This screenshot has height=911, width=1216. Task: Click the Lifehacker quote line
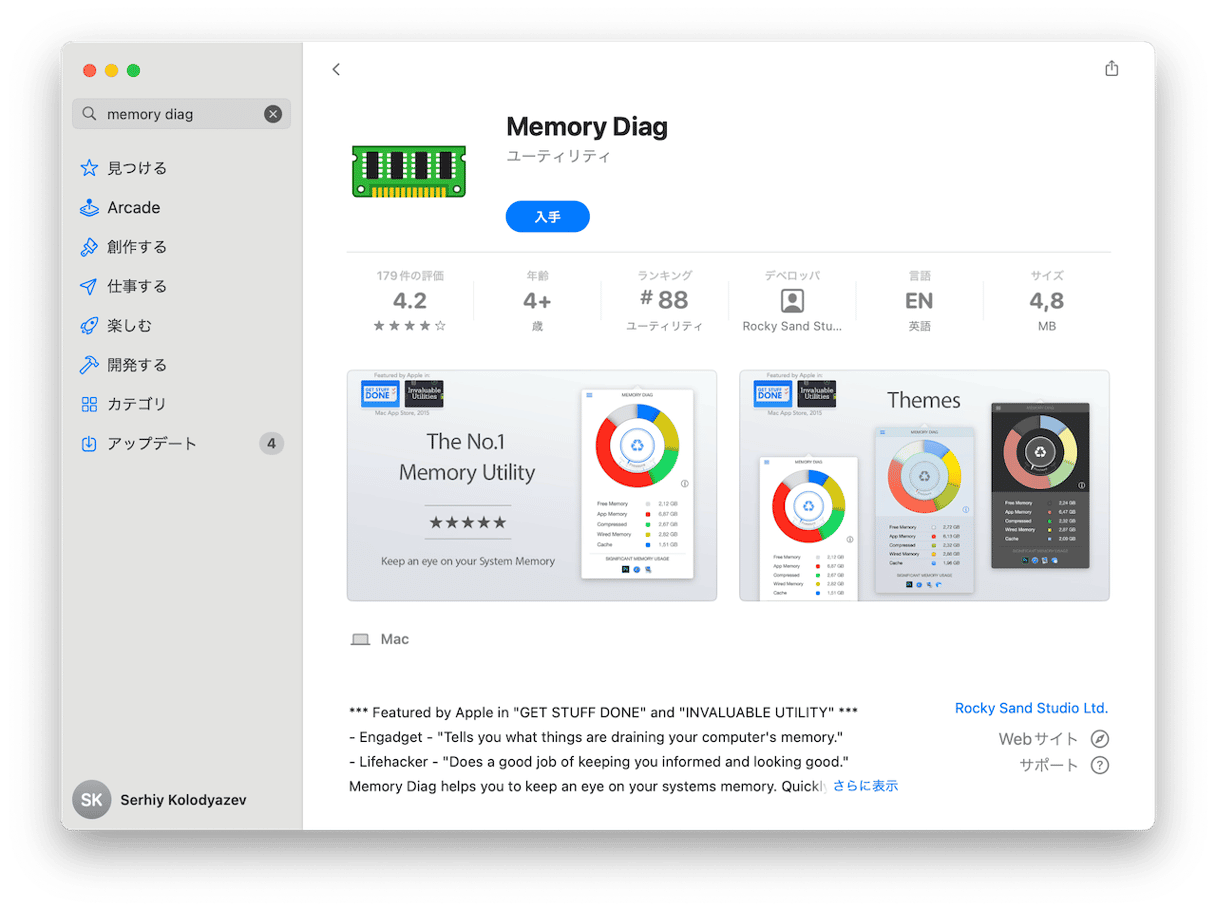point(599,762)
